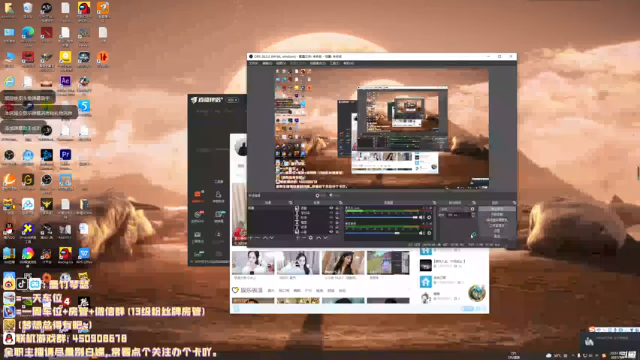Mute the second audio mixer channel
The height and width of the screenshot is (360, 640).
(421, 233)
